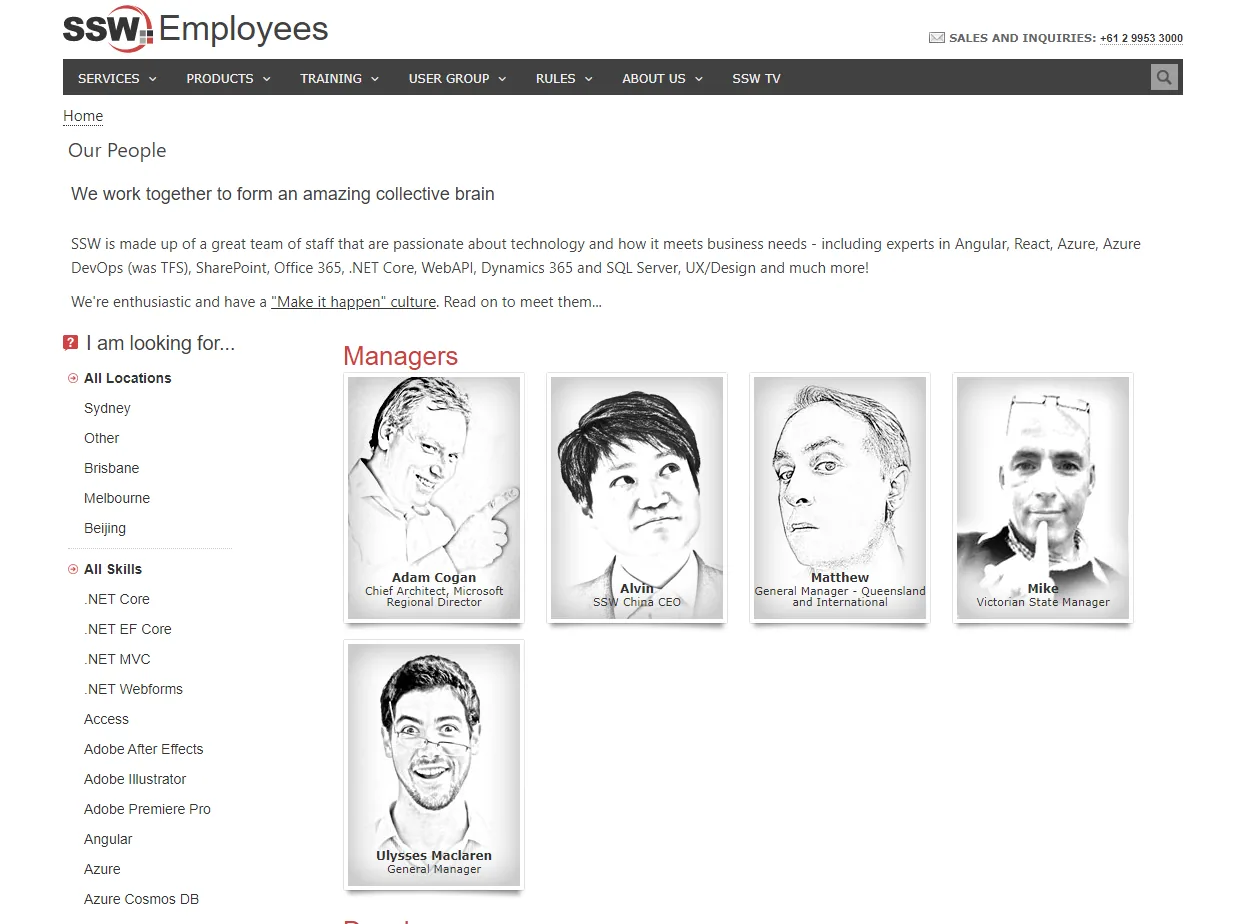The height and width of the screenshot is (924, 1246).
Task: Expand the Services menu chevron
Action: click(x=153, y=79)
